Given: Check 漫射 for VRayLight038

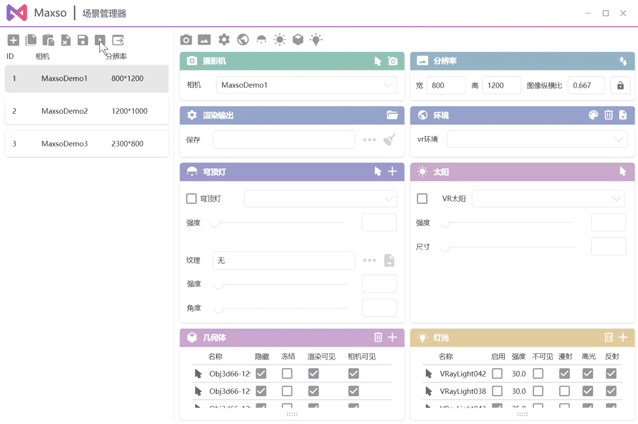Looking at the screenshot, I should tap(564, 391).
